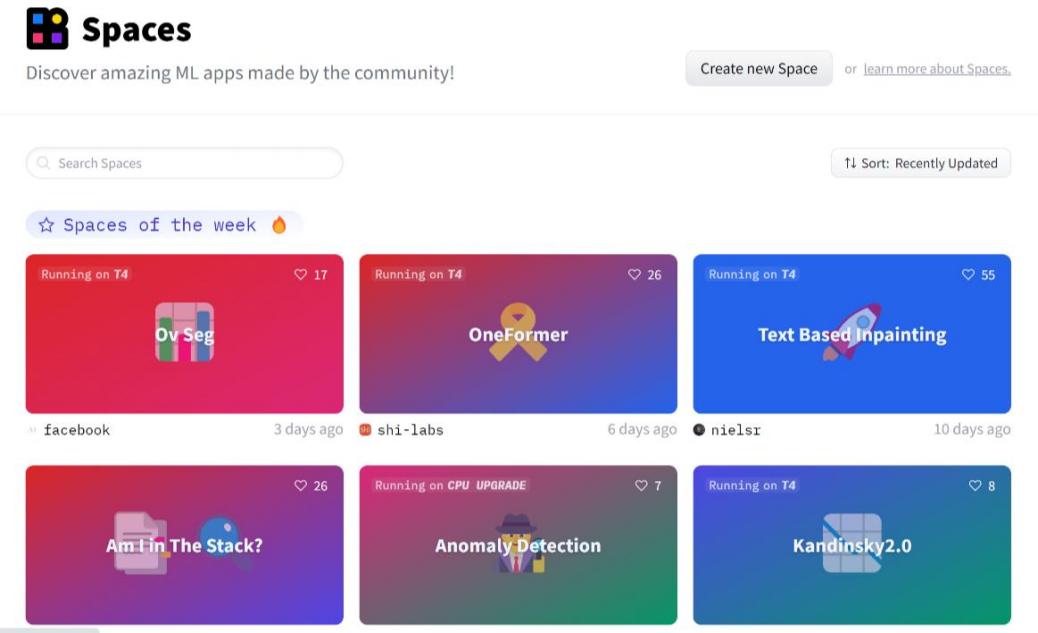Open the OneFormer space card
The height and width of the screenshot is (633, 1038).
tap(518, 334)
